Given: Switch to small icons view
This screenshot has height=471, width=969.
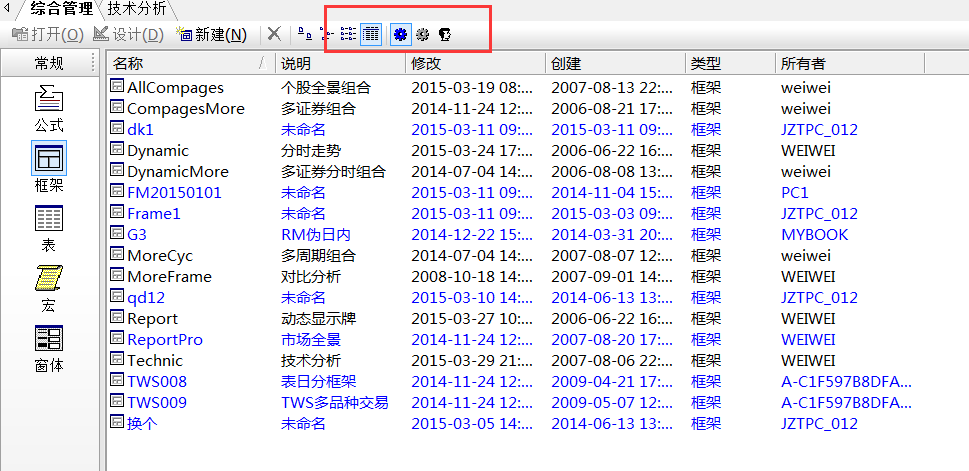Looking at the screenshot, I should (x=326, y=34).
